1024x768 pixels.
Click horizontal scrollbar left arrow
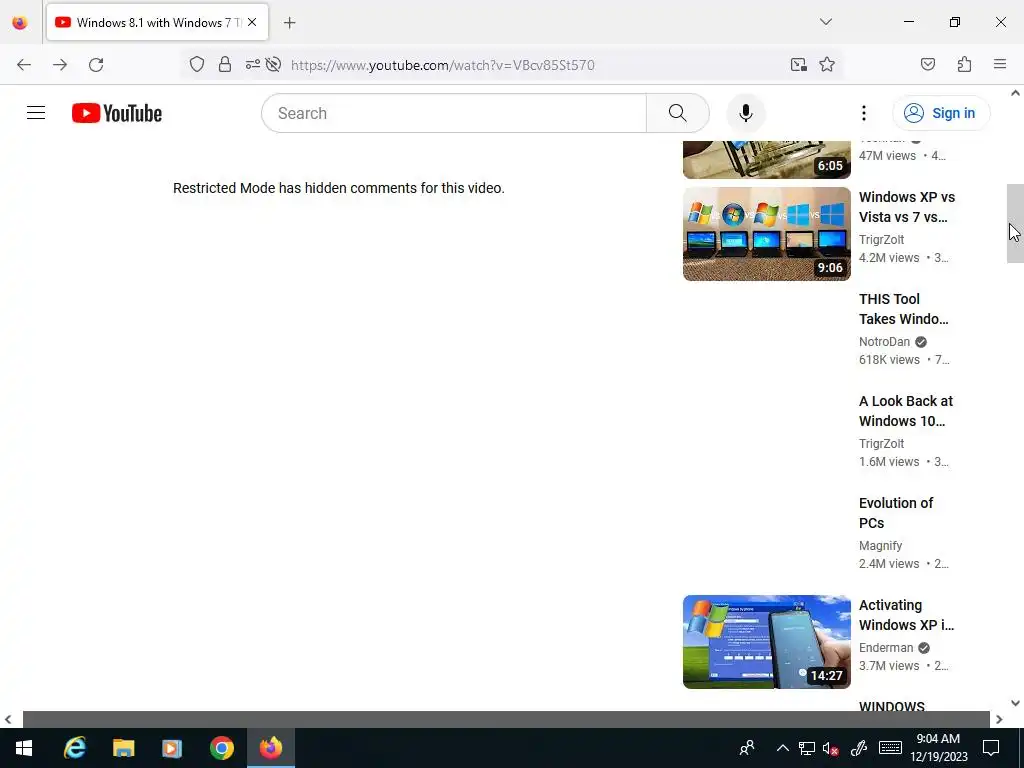[x=8, y=720]
